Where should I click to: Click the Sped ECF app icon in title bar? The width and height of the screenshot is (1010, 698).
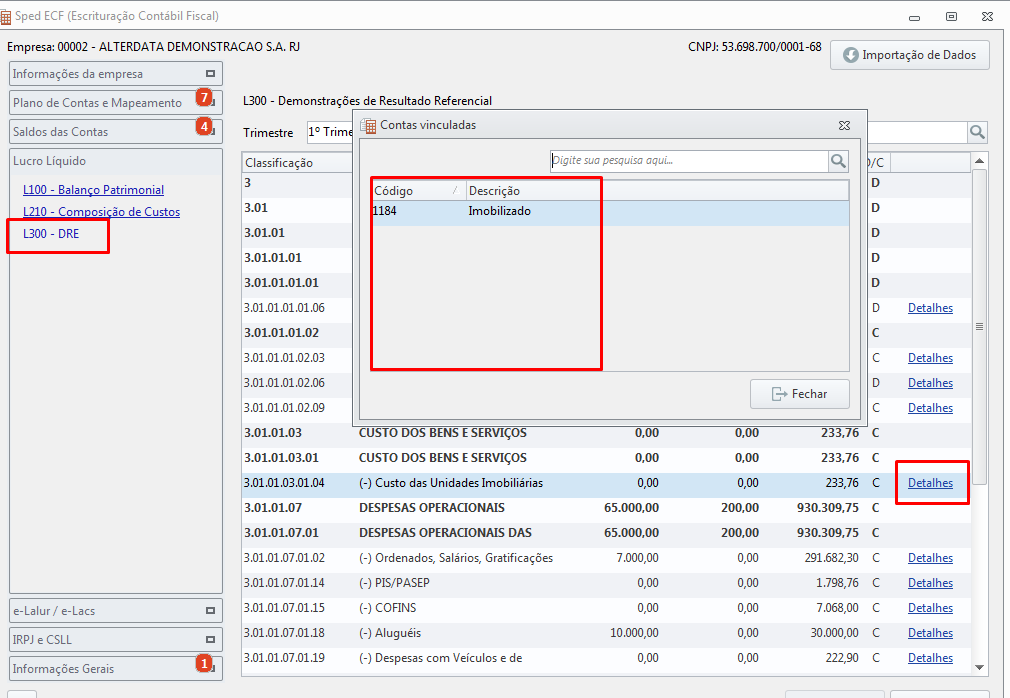click(6, 16)
